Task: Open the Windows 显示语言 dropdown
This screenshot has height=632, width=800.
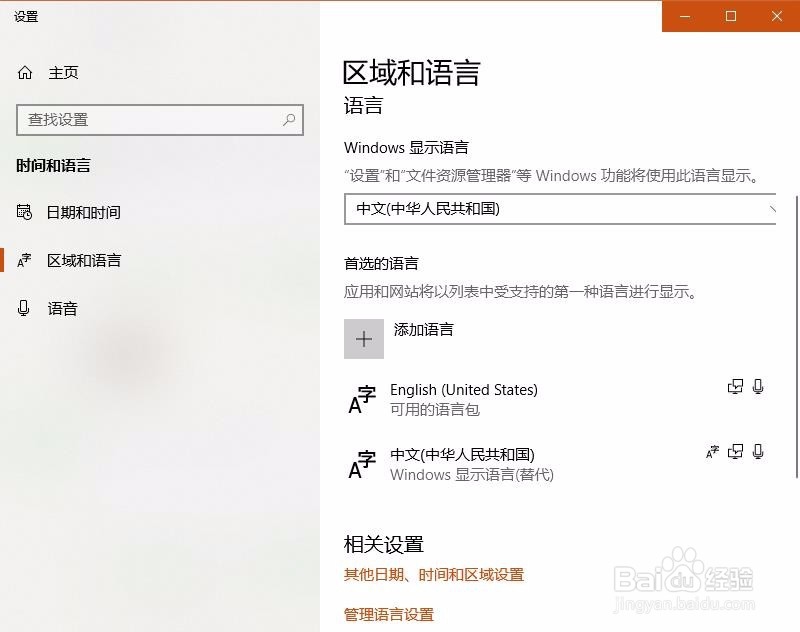Action: (x=560, y=209)
